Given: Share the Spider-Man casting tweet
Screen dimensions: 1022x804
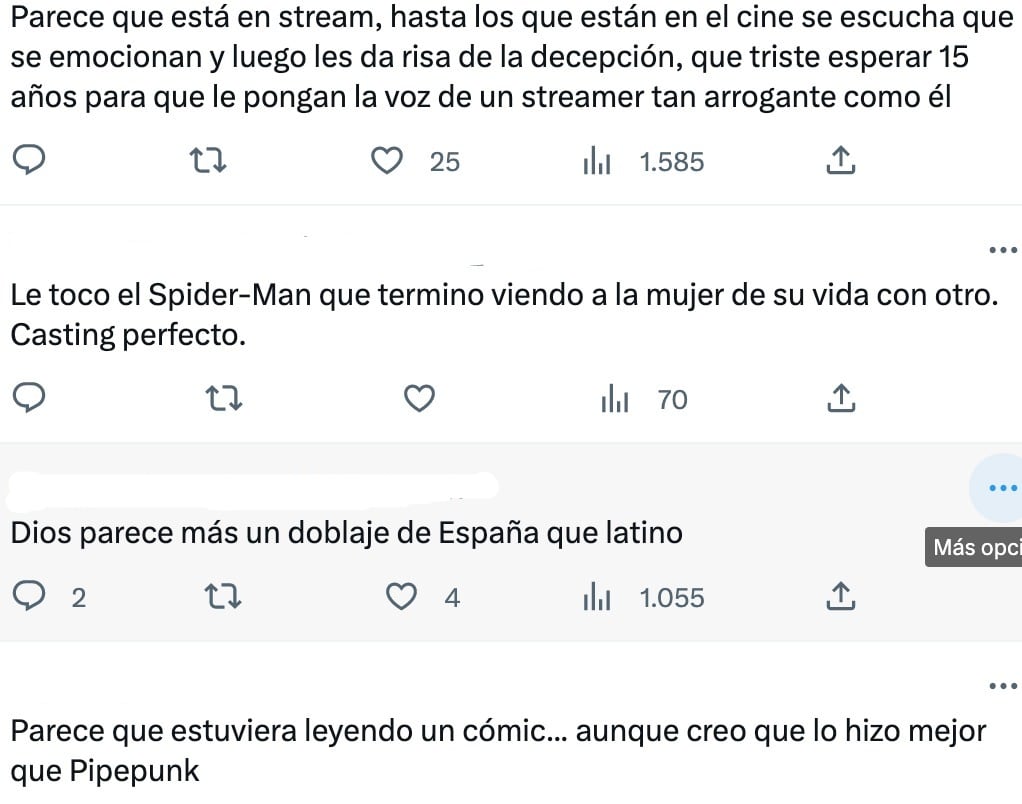Looking at the screenshot, I should tap(841, 398).
